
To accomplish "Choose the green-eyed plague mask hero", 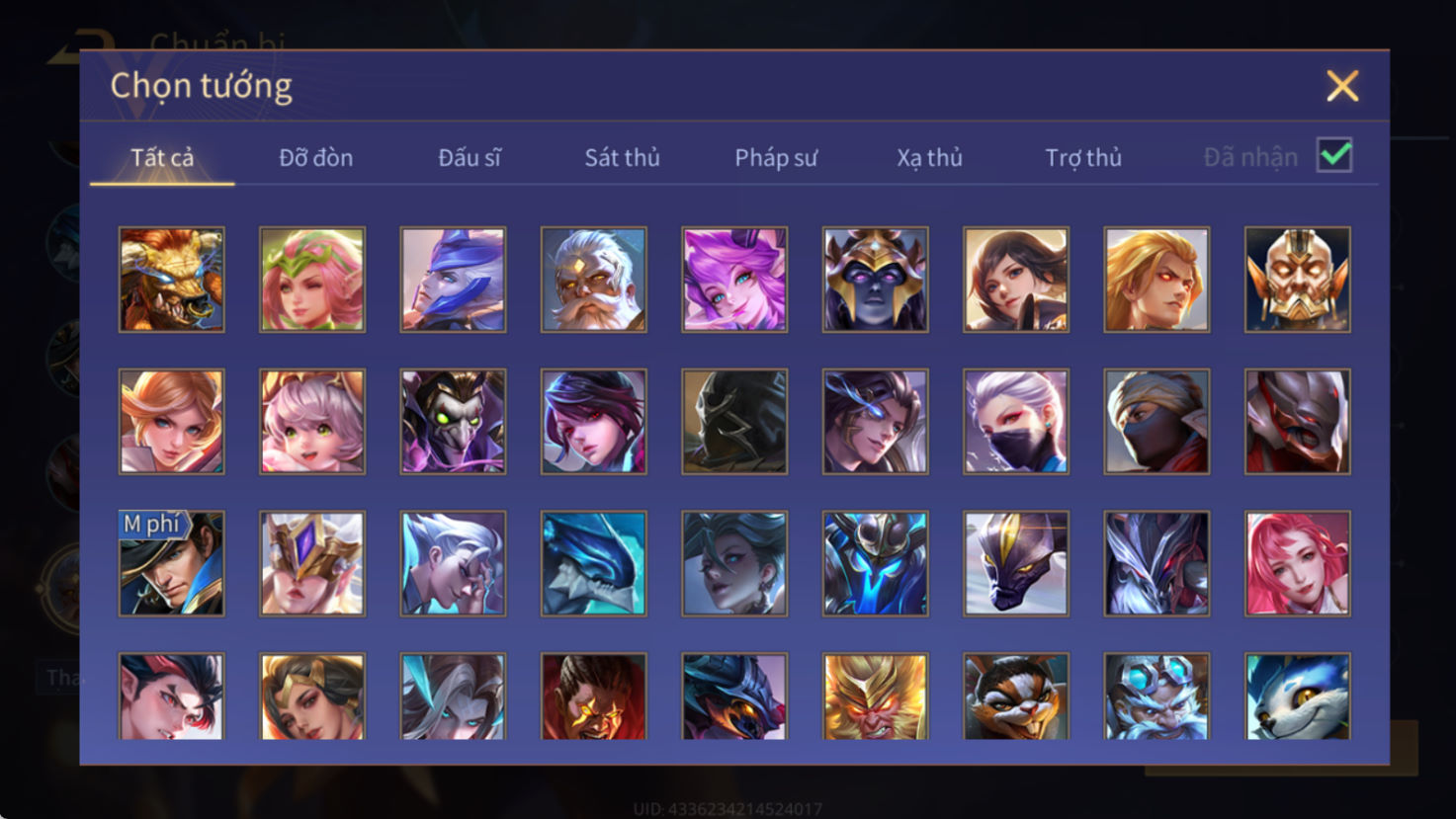I will [x=454, y=422].
